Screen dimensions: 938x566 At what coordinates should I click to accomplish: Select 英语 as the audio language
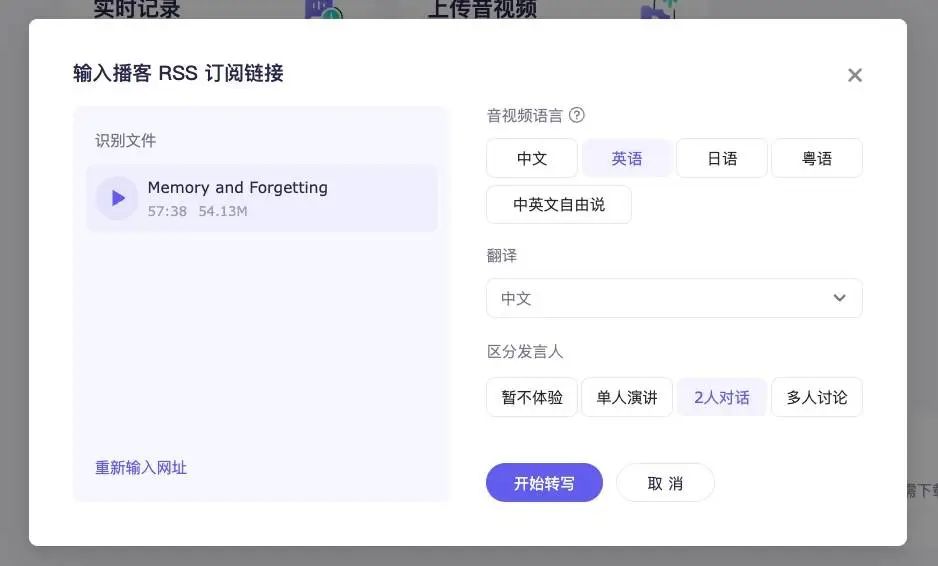(x=627, y=158)
